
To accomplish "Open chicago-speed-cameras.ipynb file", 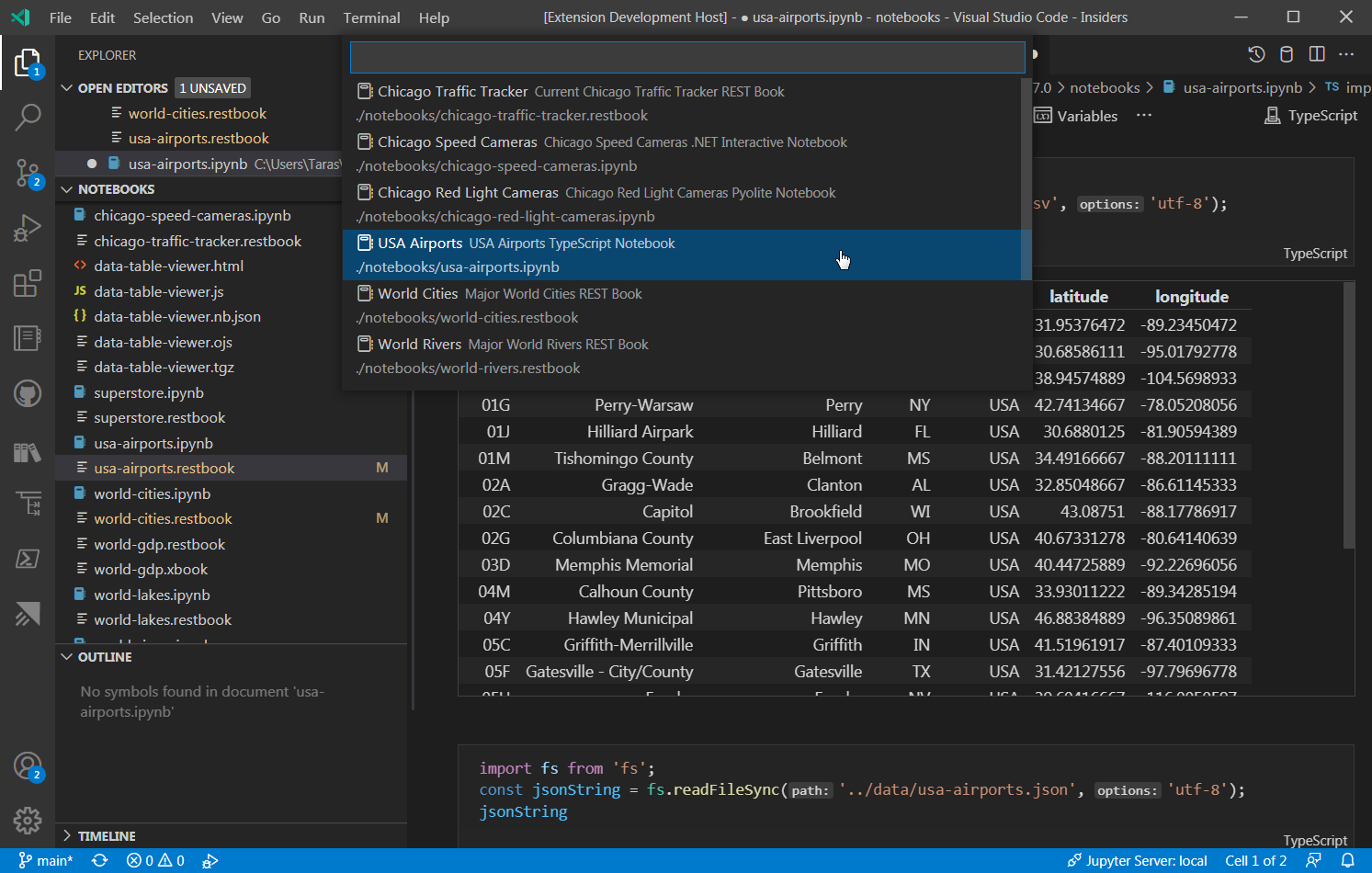I will [192, 215].
